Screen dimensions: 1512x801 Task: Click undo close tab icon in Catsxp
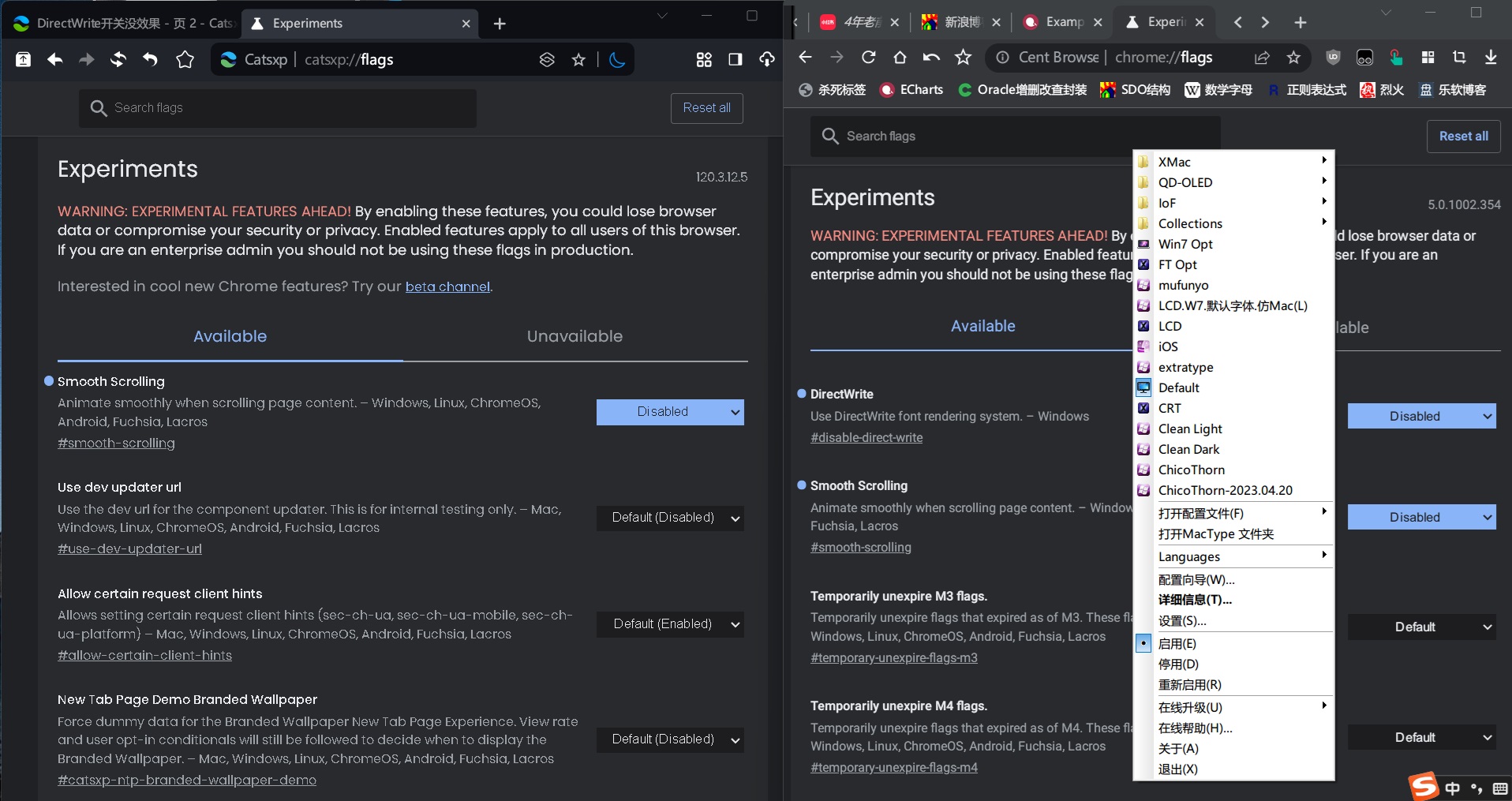150,59
